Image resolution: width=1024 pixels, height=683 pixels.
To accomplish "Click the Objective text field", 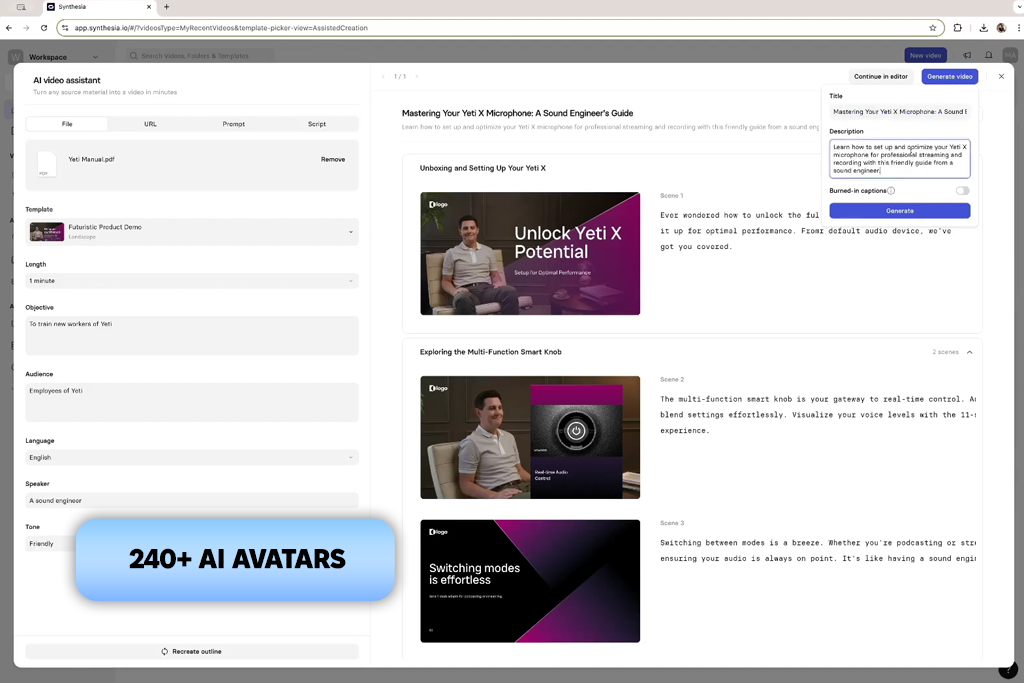I will pos(192,336).
